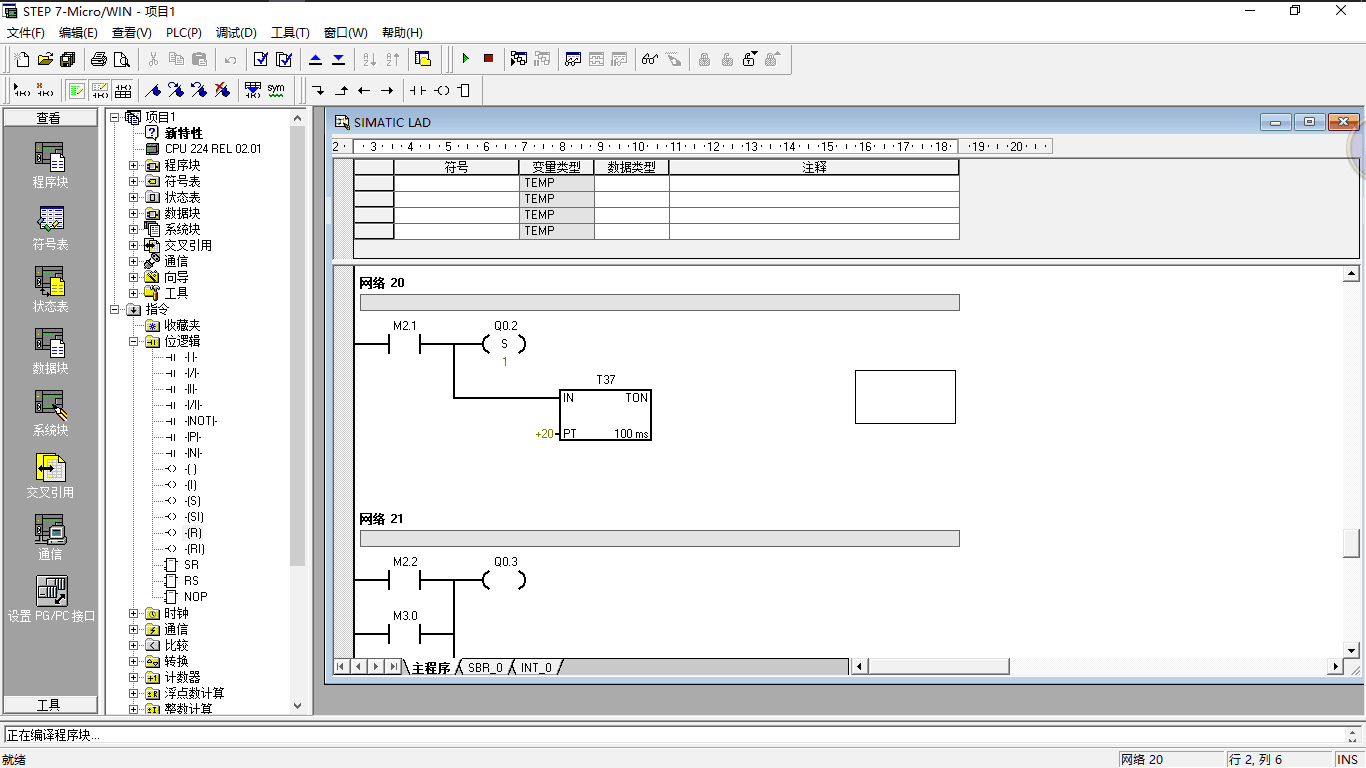Screen dimensions: 1366x768
Task: Open 状态表 in the left navigation bar
Action: click(50, 289)
